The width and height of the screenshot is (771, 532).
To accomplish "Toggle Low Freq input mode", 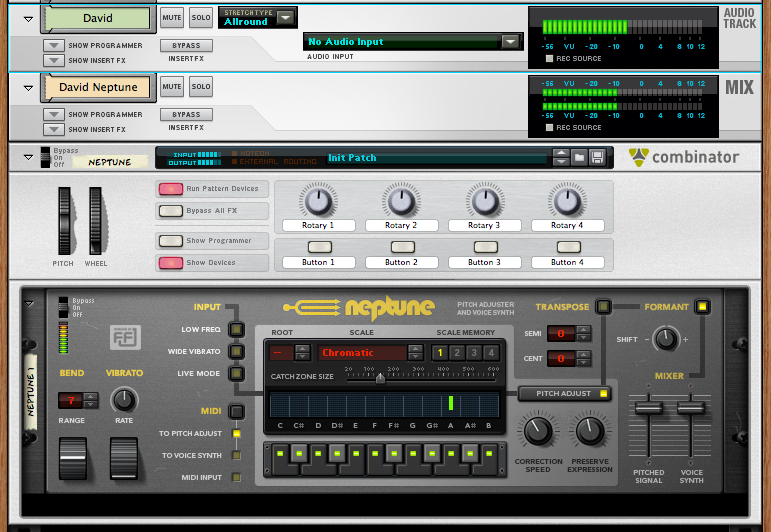I will coord(237,329).
